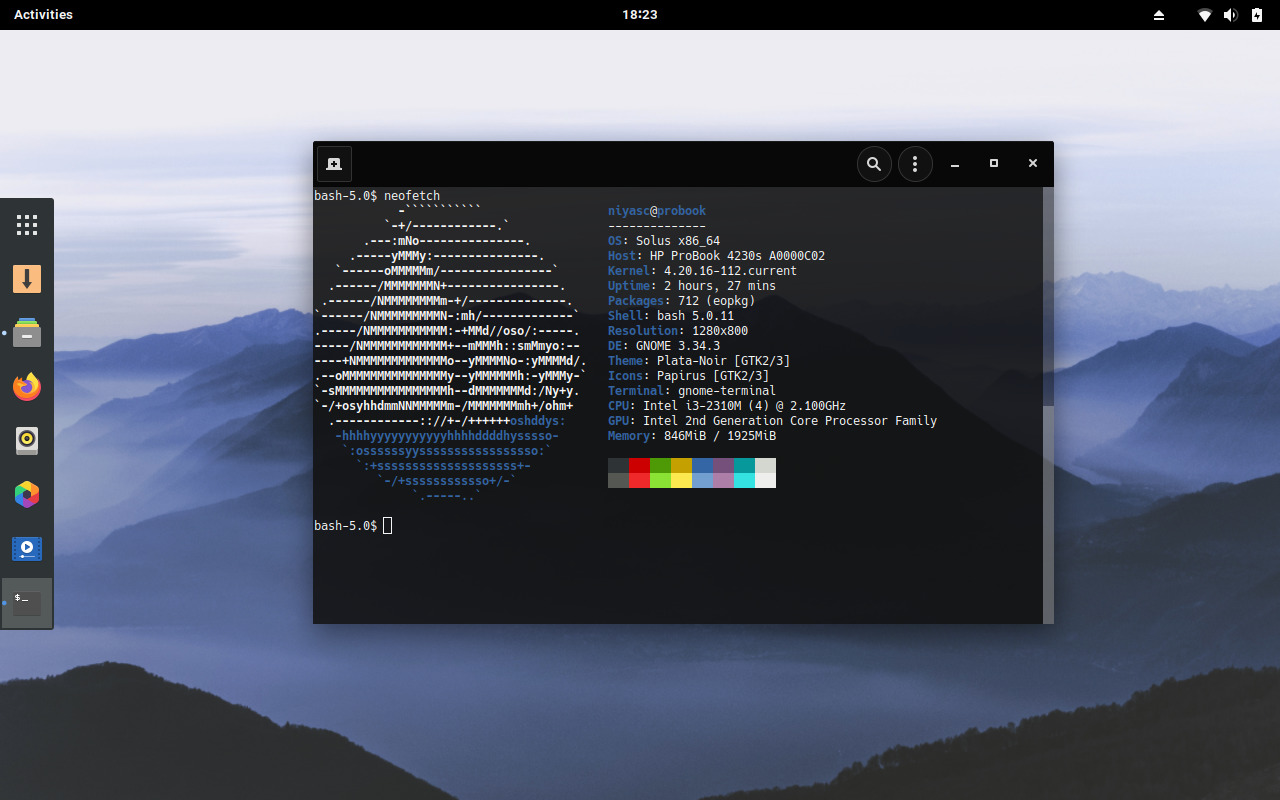Screen dimensions: 1280x800
Task: Click the 'Uptime: 2 hours, 27 mins' line
Action: coord(692,286)
